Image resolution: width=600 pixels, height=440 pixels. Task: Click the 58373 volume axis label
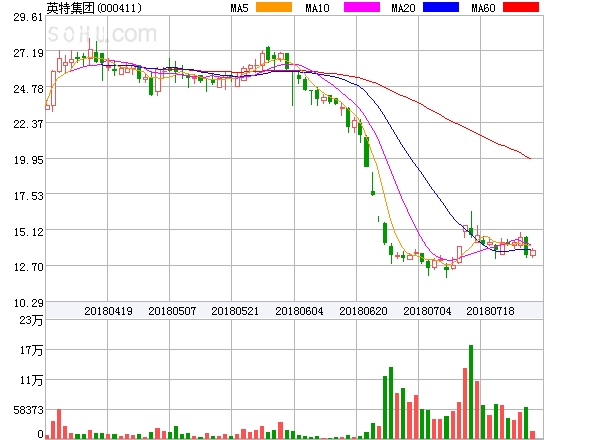coord(28,410)
